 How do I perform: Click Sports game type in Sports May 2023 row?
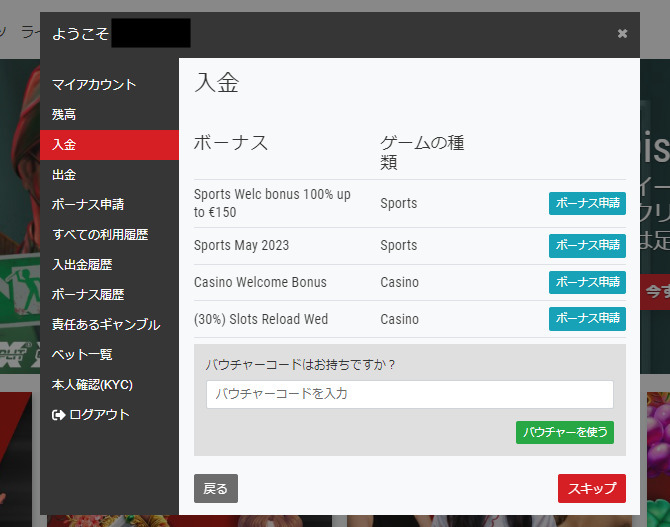point(399,246)
